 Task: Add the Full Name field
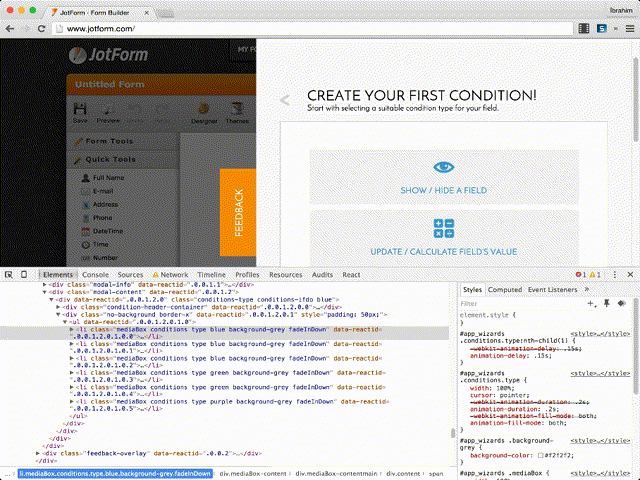(x=103, y=178)
